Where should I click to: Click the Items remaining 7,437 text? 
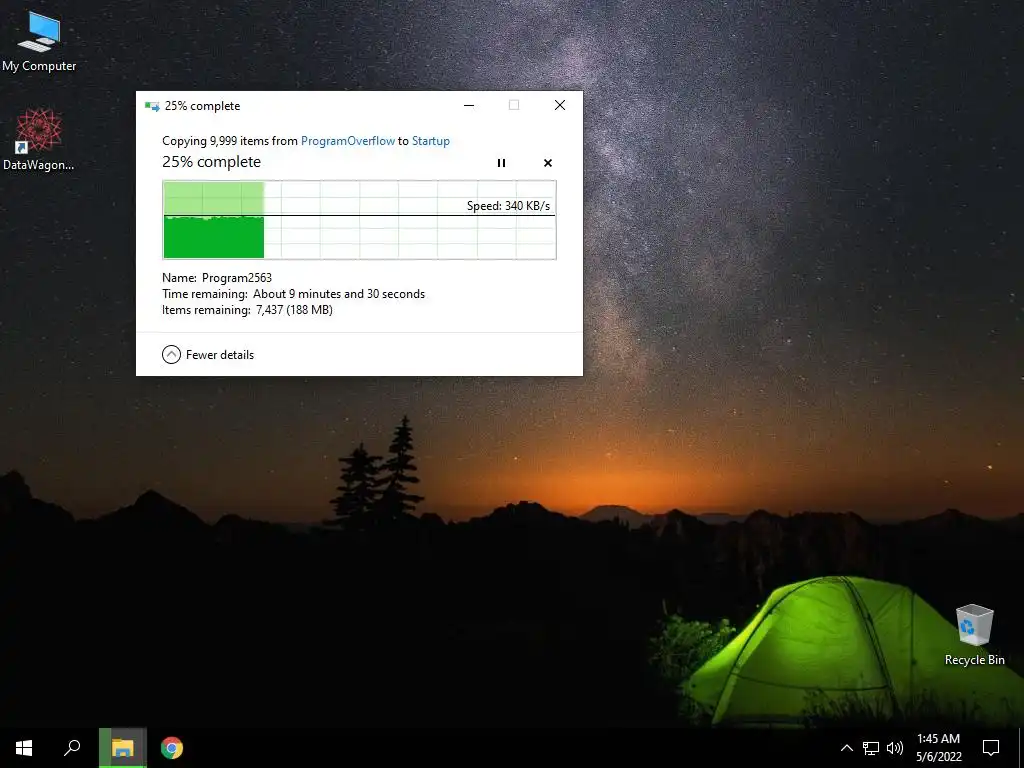coord(248,310)
